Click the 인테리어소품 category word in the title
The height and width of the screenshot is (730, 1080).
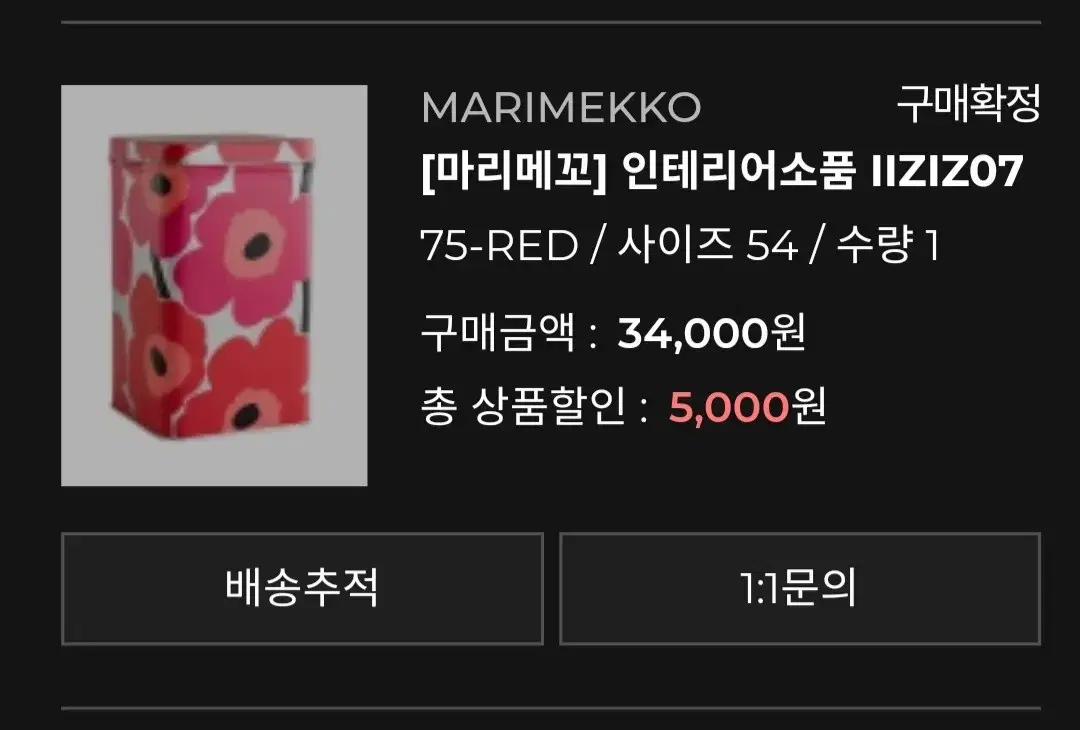click(737, 171)
